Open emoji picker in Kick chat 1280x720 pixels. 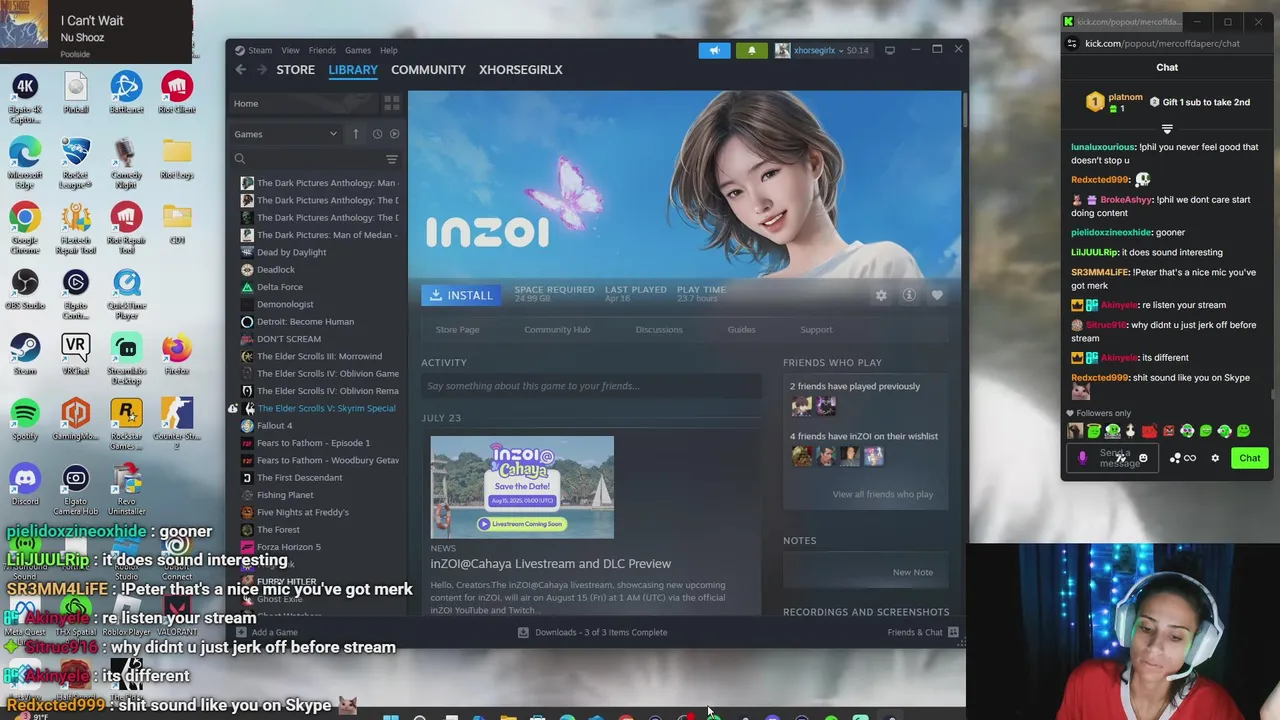pos(1143,458)
